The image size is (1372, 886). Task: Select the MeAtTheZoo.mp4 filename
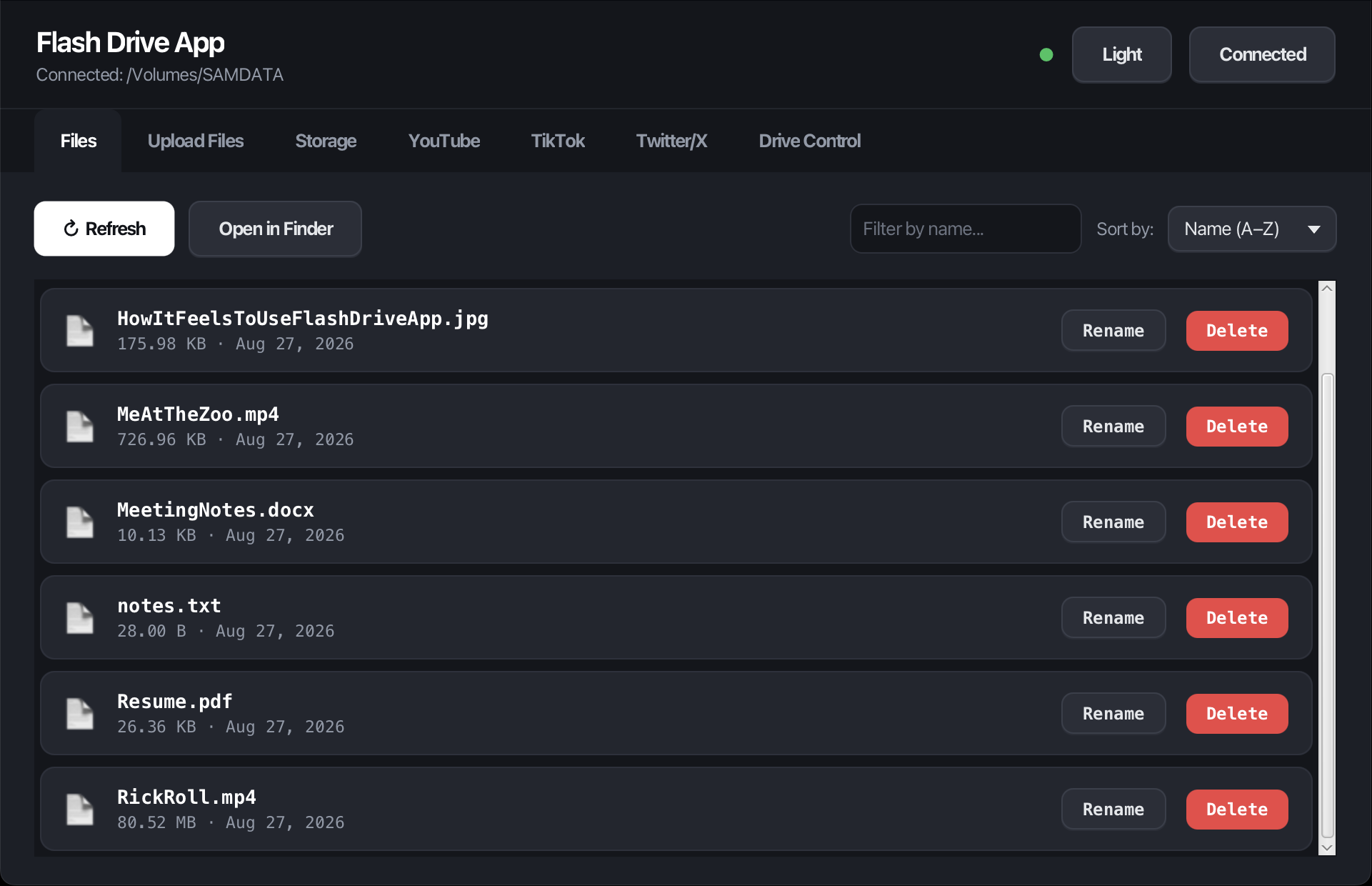point(198,414)
